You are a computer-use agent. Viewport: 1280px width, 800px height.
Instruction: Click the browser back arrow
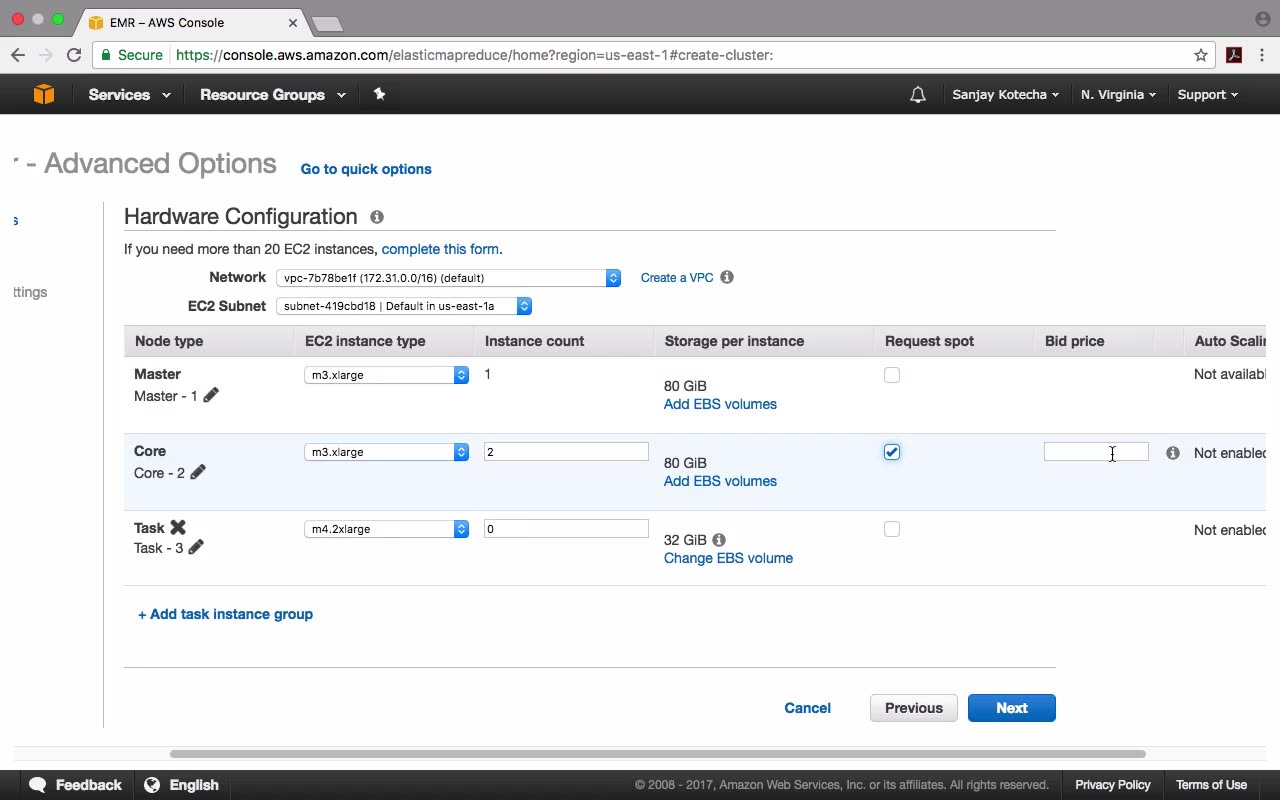tap(19, 55)
